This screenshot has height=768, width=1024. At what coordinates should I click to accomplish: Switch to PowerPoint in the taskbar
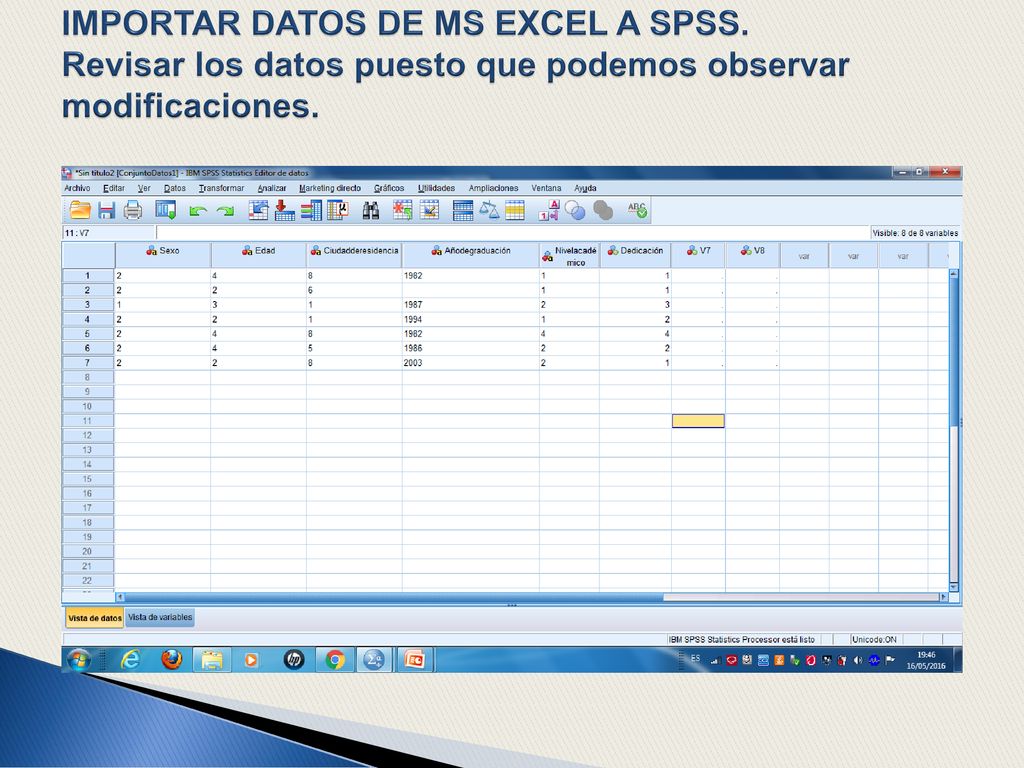point(415,660)
